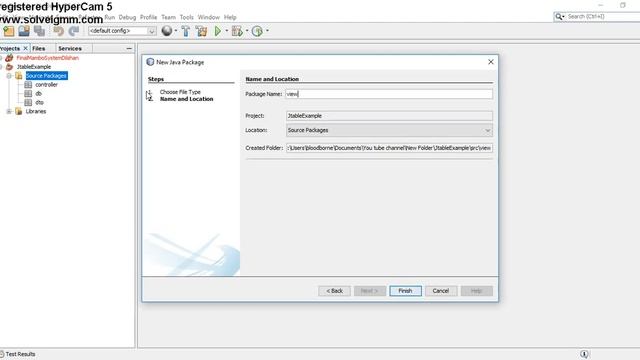The width and height of the screenshot is (640, 360).
Task: Select the dto package
Action: coord(40,102)
